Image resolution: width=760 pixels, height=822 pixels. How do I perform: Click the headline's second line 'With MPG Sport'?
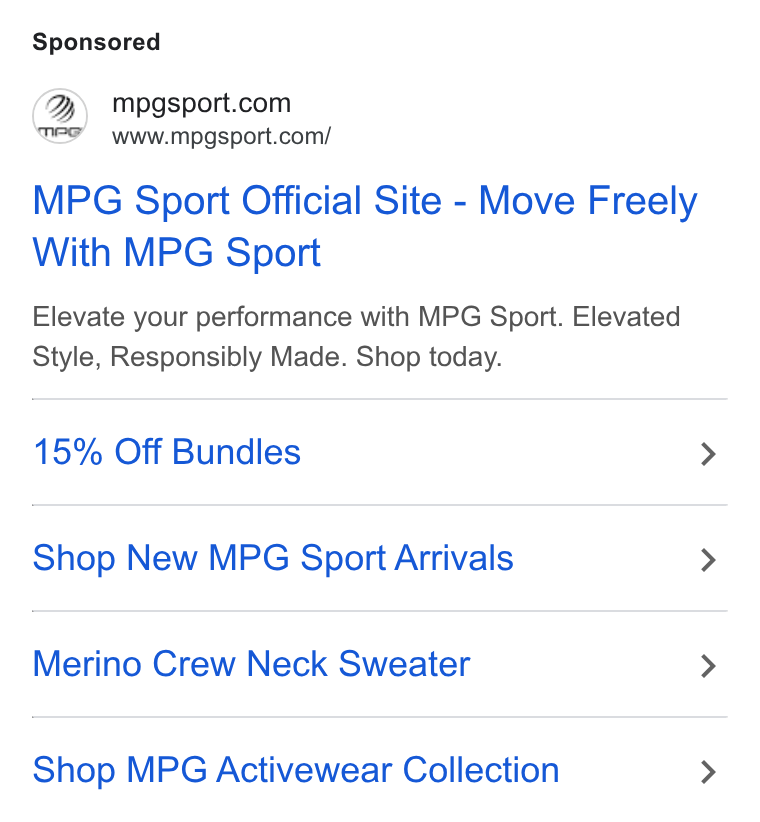tap(177, 253)
